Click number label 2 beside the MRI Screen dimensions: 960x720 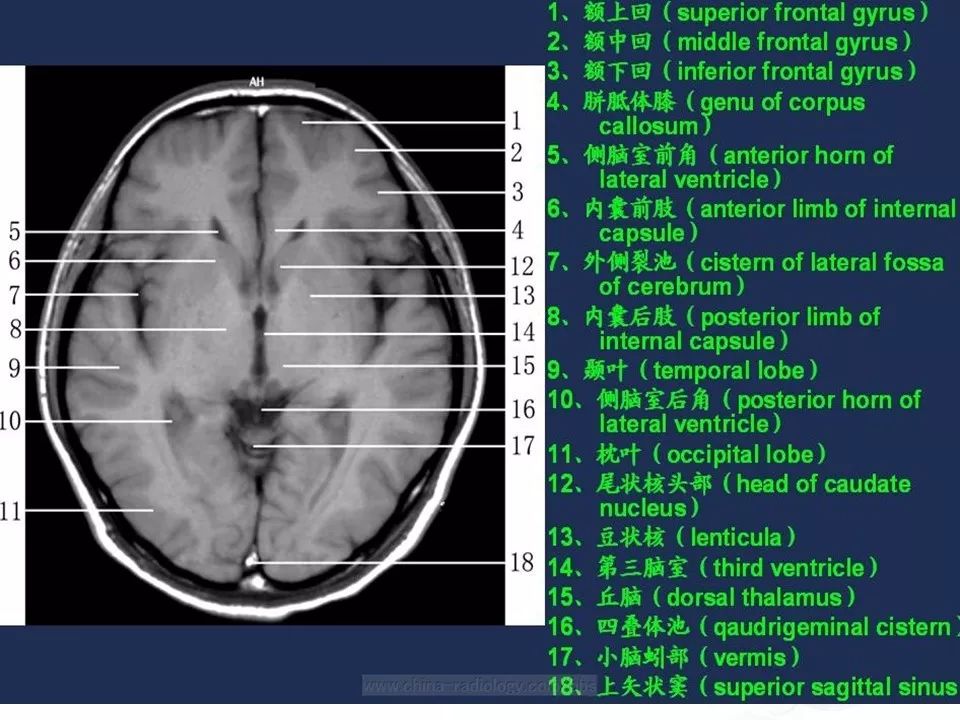(x=517, y=152)
